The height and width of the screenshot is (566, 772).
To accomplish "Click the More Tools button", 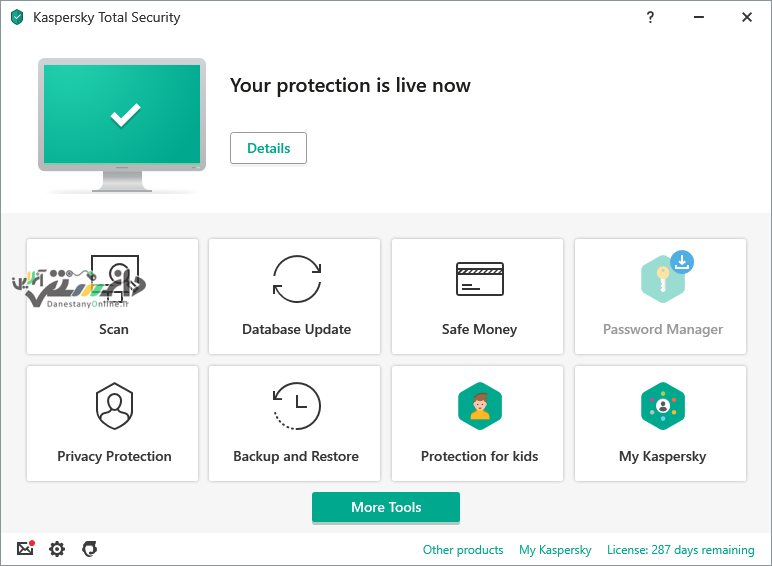I will click(386, 507).
